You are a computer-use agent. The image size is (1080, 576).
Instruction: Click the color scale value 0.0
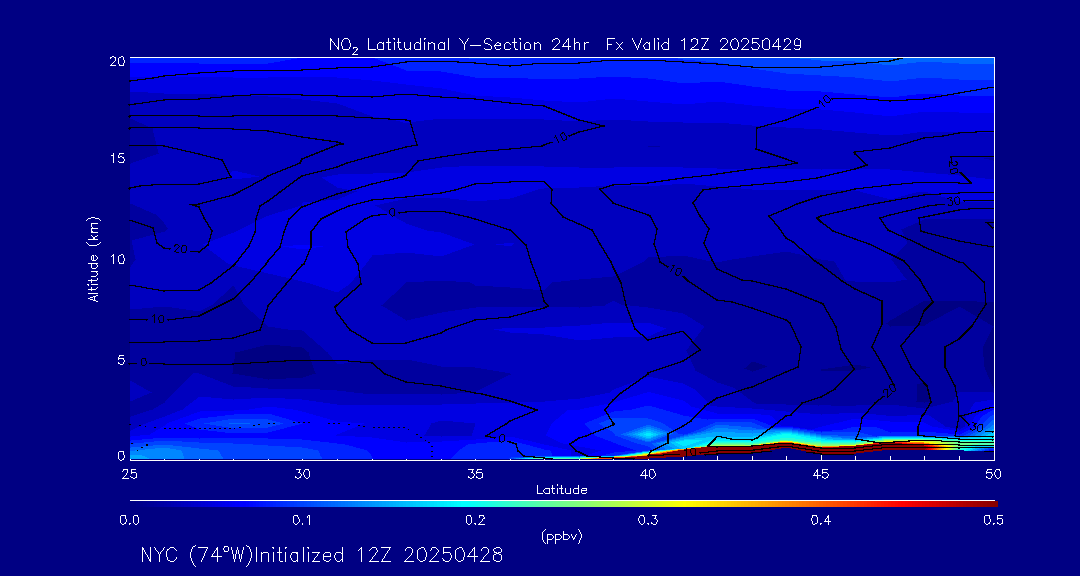(x=129, y=521)
